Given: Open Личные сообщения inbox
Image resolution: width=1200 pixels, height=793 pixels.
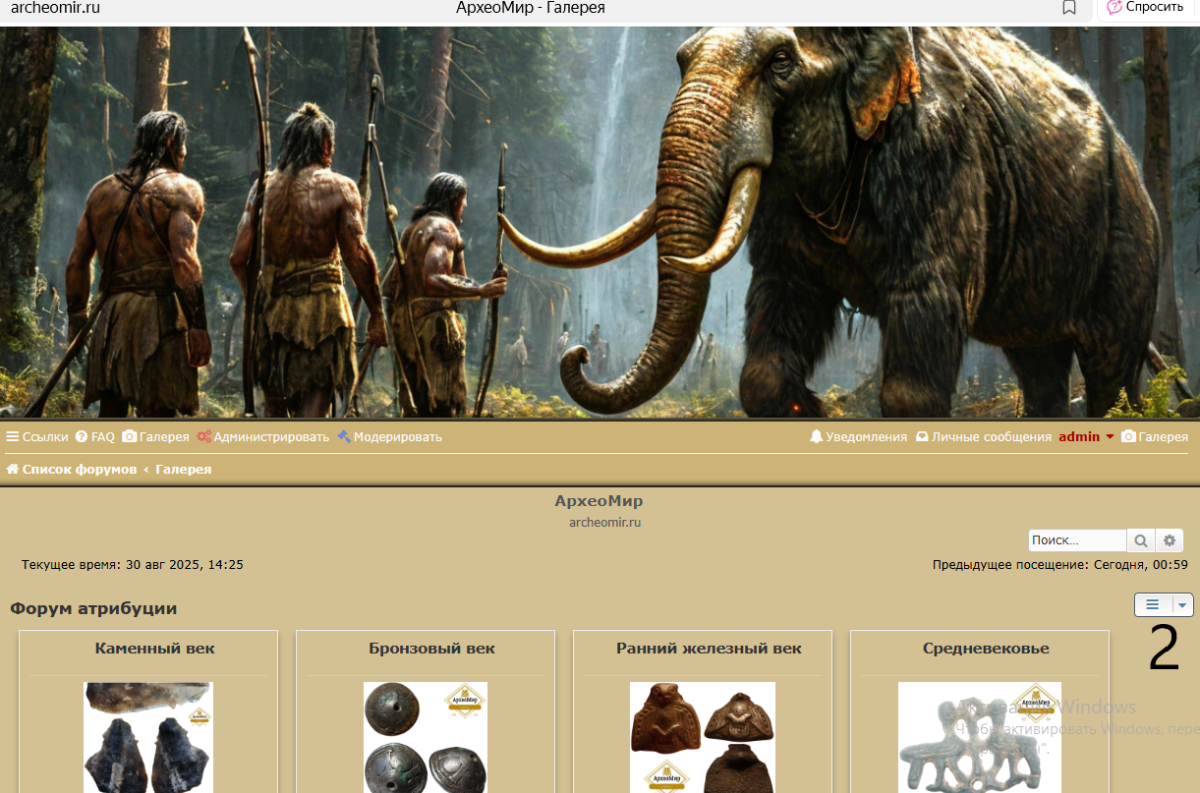Looking at the screenshot, I should 984,437.
